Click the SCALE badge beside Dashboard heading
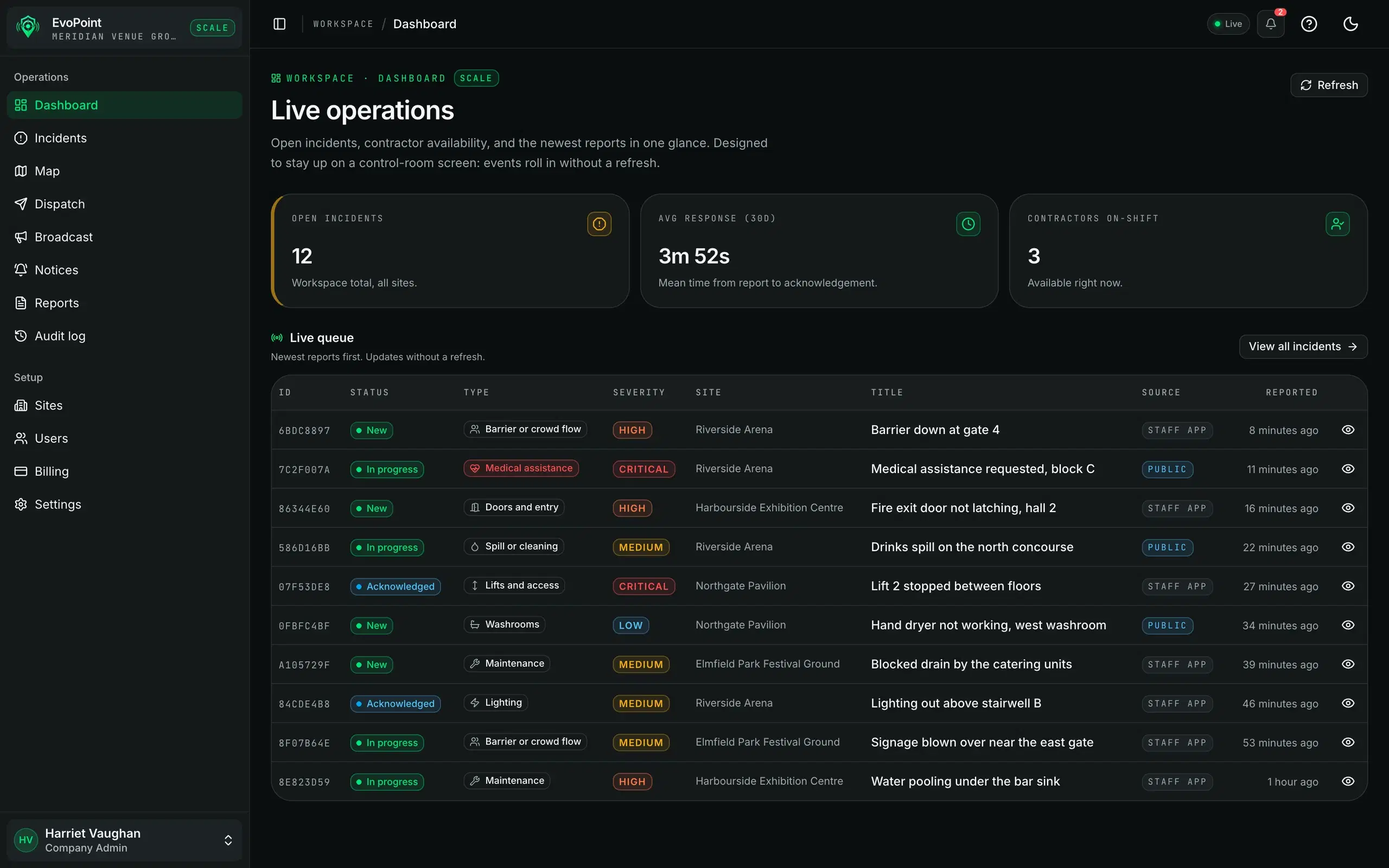 pyautogui.click(x=476, y=78)
